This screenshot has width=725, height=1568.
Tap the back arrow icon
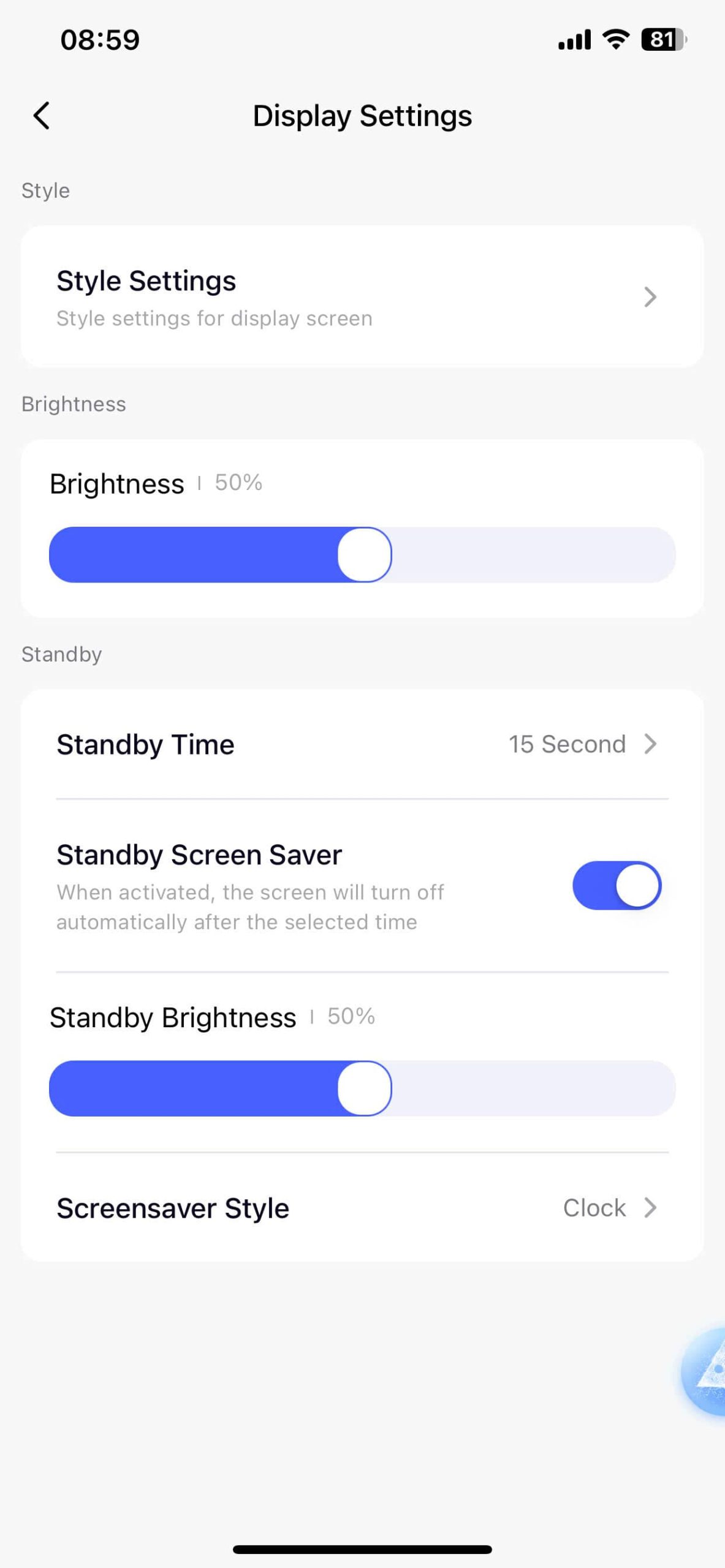pos(42,116)
